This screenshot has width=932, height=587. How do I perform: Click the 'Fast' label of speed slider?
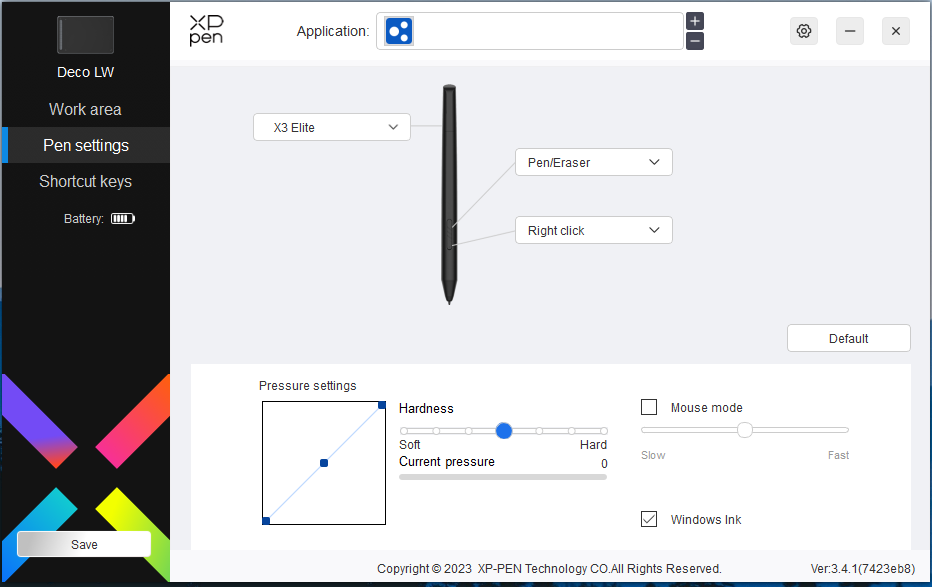click(838, 455)
